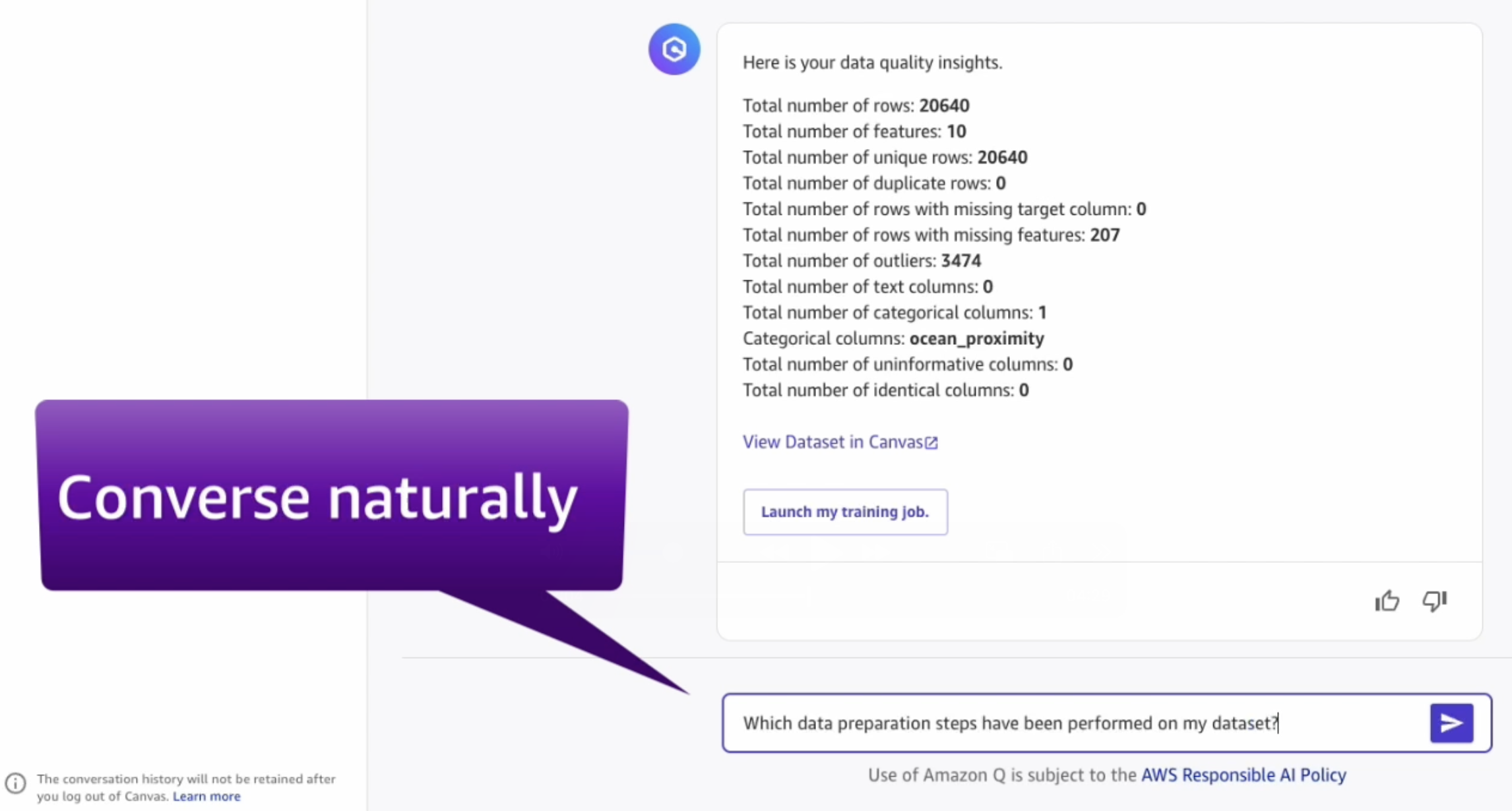Follow the Learn more link

coord(206,796)
